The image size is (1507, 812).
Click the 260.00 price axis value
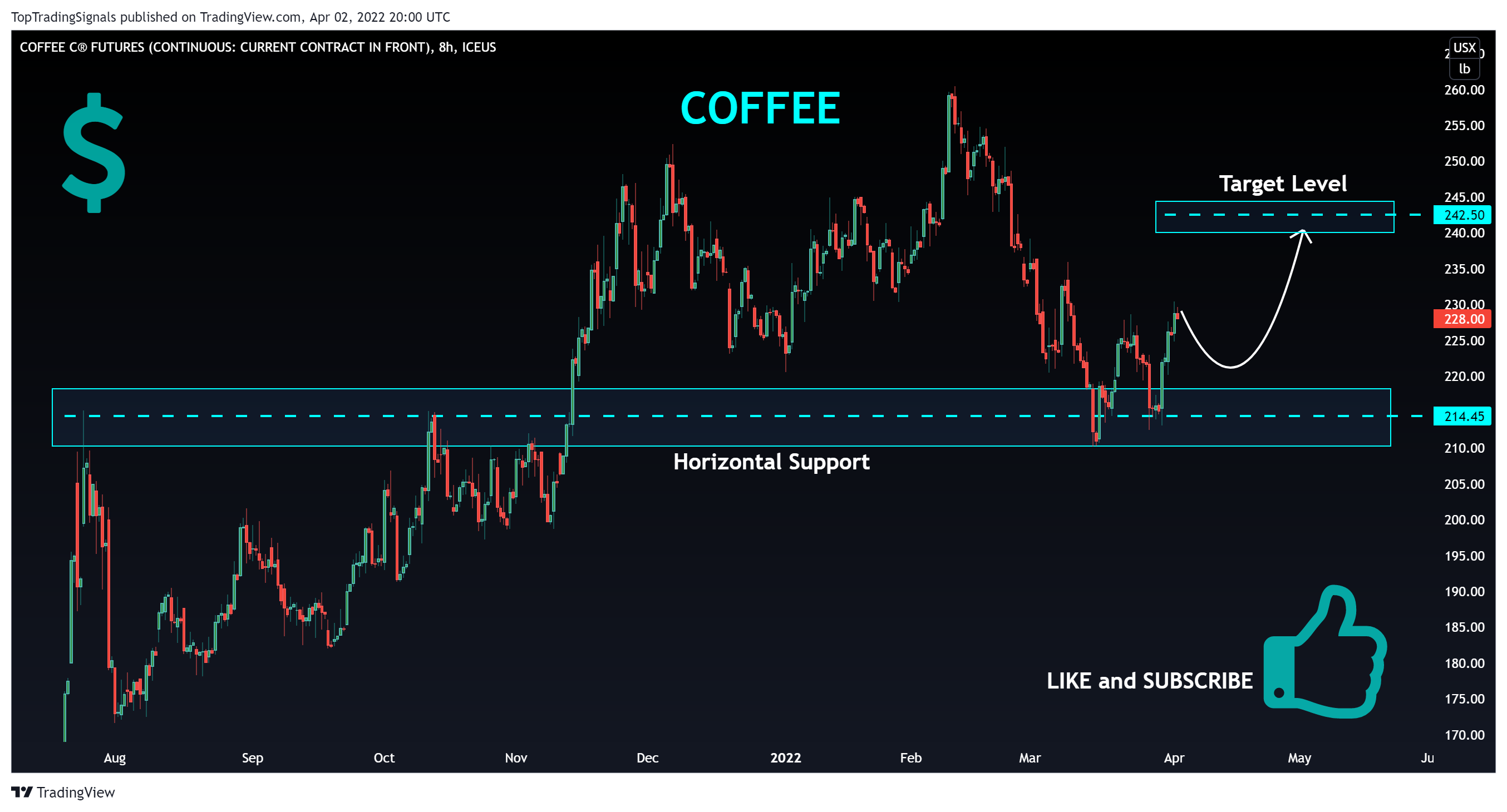tap(1464, 90)
